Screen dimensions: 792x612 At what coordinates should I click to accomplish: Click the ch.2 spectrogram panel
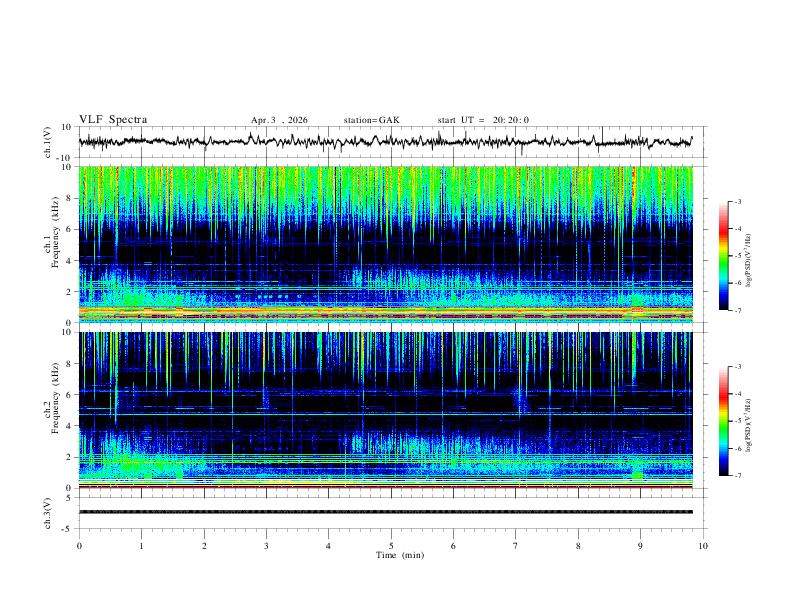[385, 410]
